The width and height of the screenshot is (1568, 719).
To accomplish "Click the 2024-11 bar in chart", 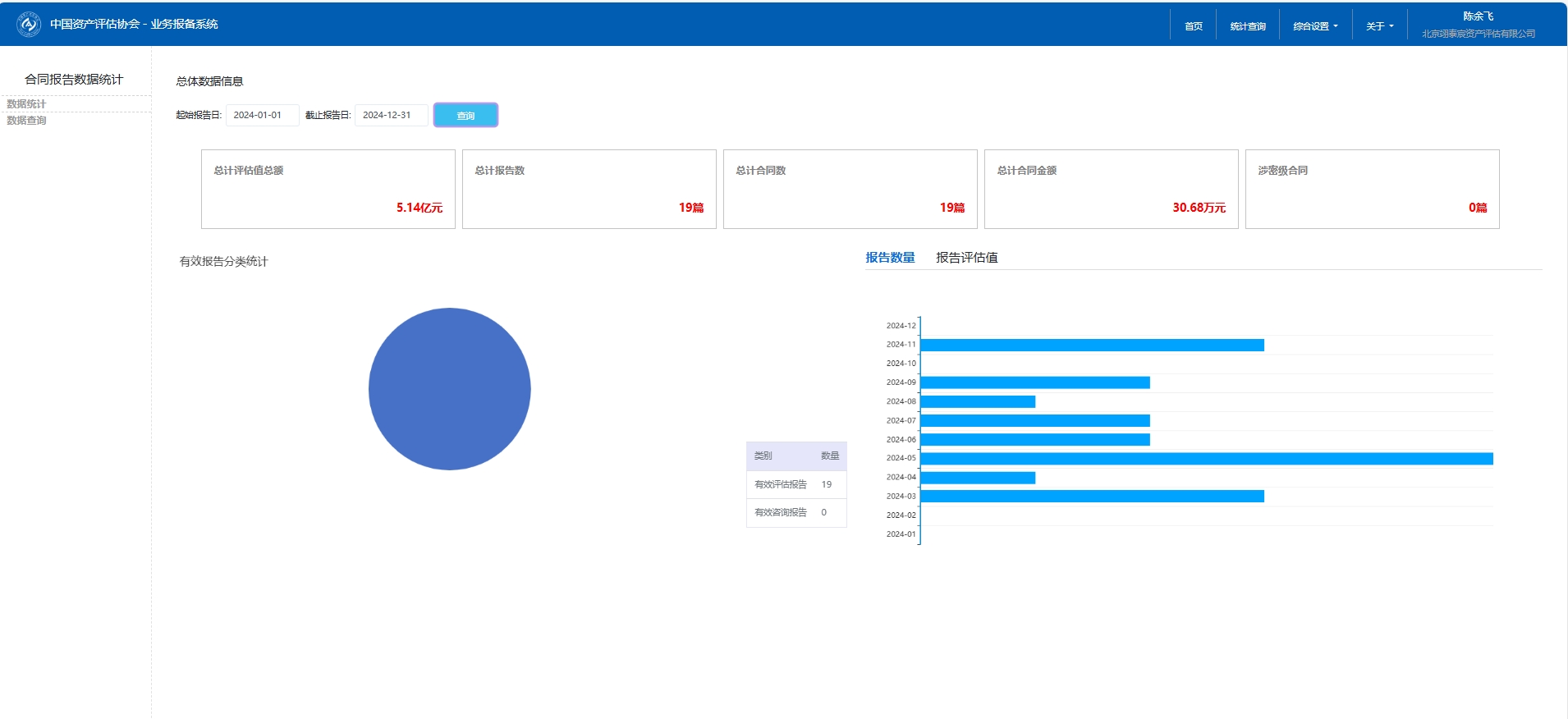I will coord(1092,345).
